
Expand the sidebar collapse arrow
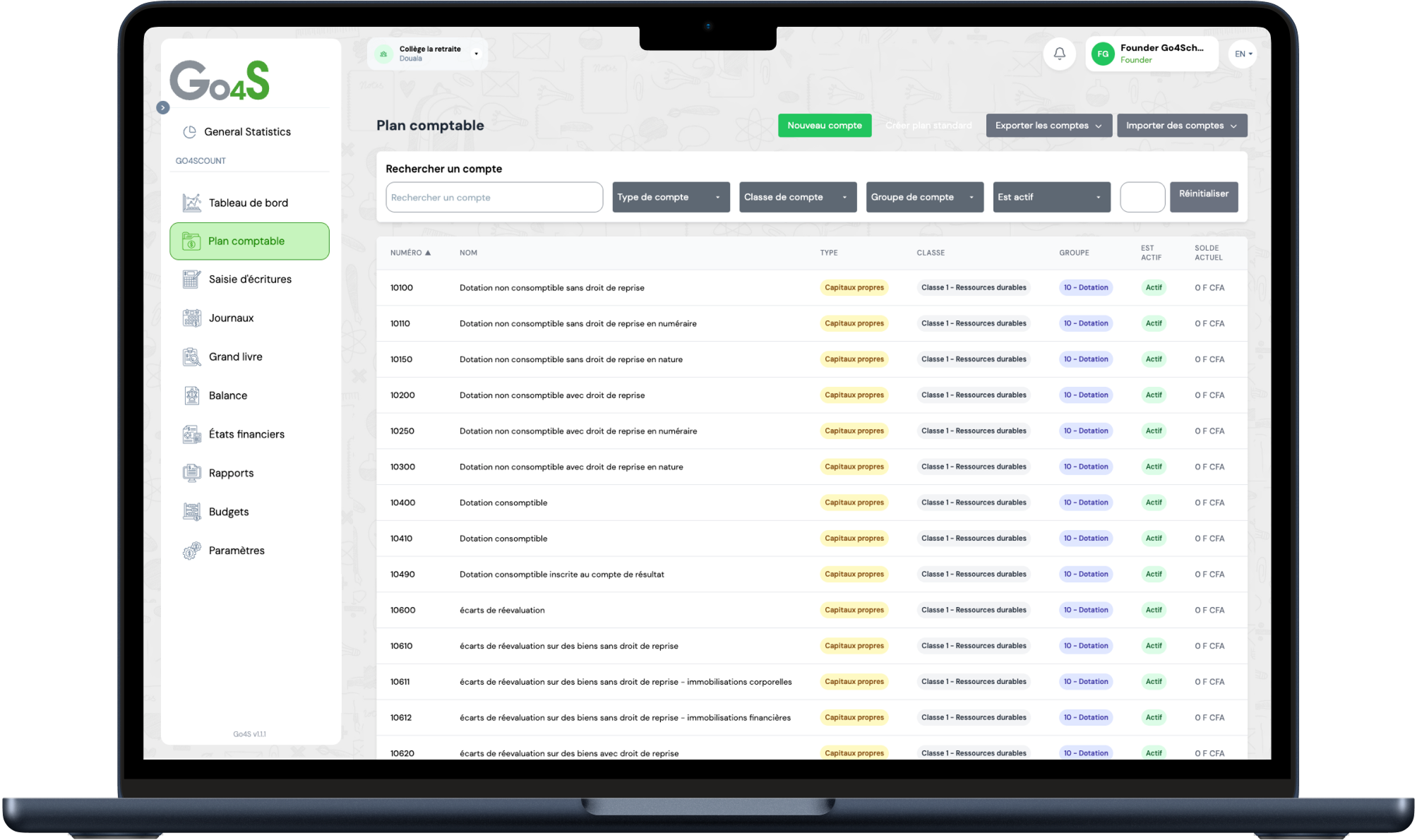click(163, 108)
